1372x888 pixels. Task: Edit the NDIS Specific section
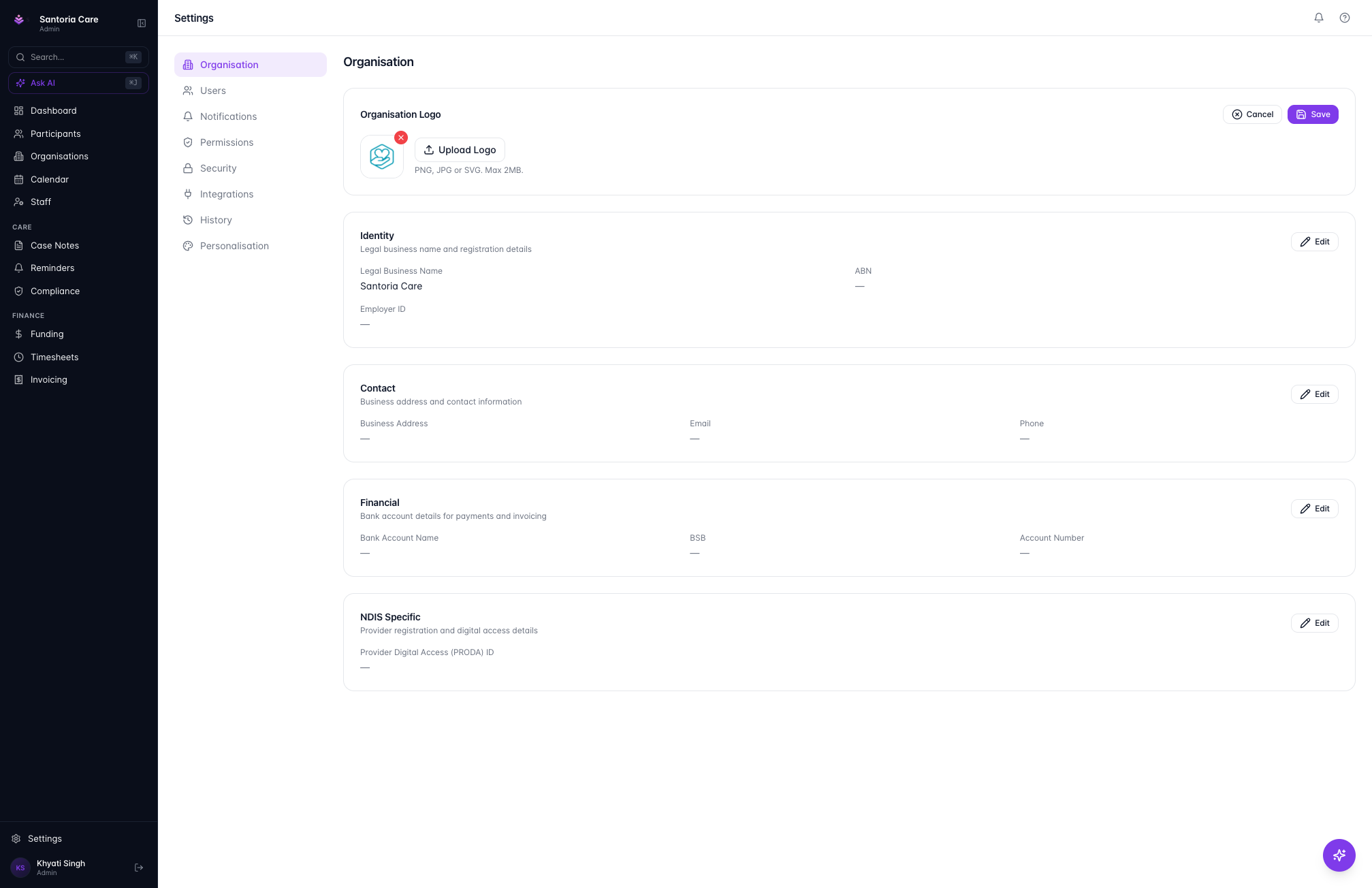coord(1314,623)
